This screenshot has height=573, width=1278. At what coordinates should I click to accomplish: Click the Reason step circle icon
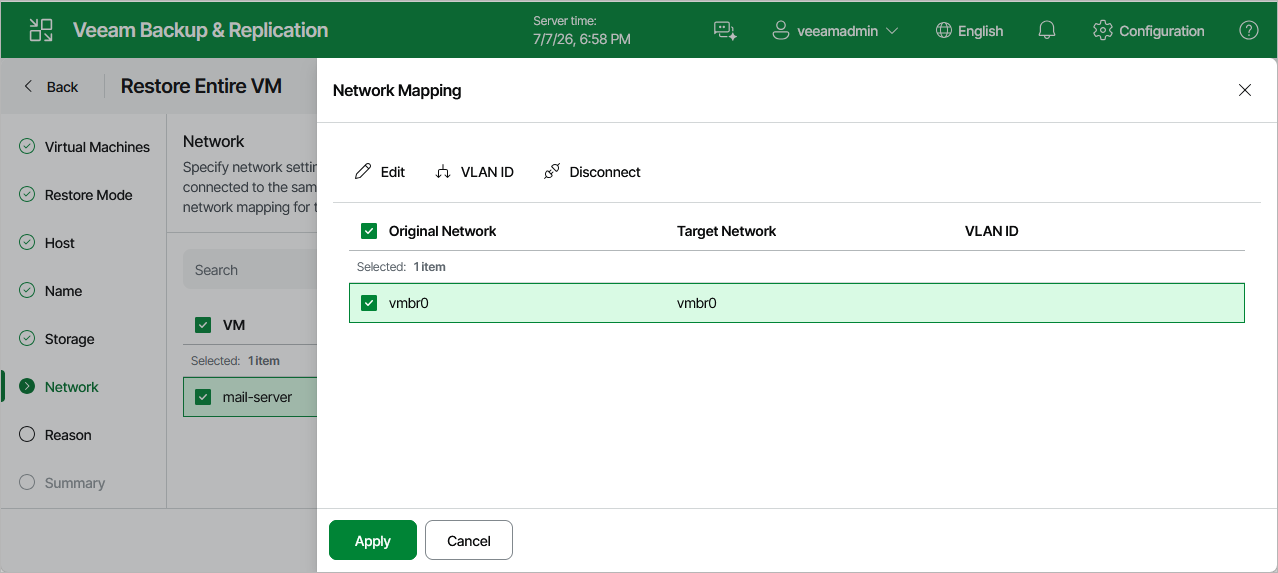pos(27,435)
